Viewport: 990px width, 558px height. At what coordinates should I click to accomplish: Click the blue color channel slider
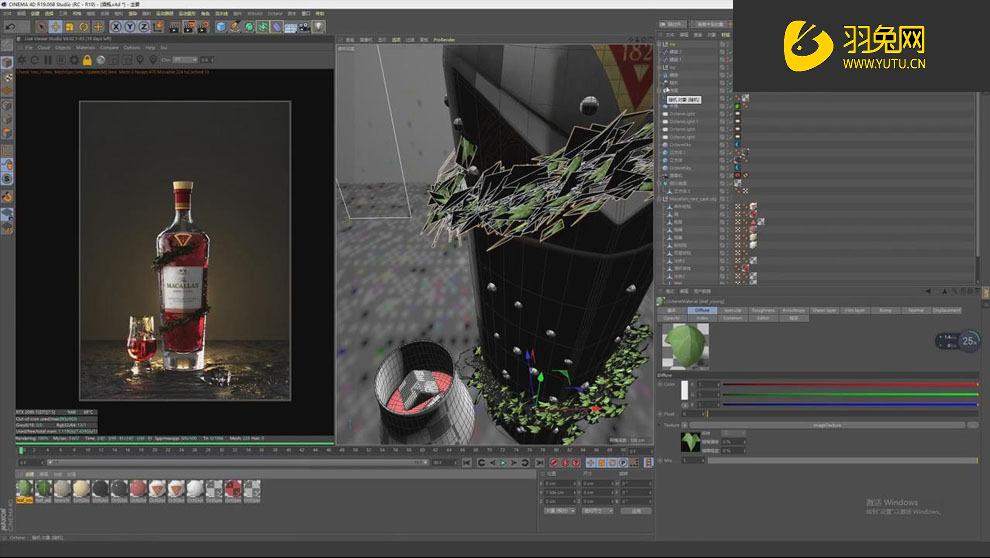click(x=850, y=404)
